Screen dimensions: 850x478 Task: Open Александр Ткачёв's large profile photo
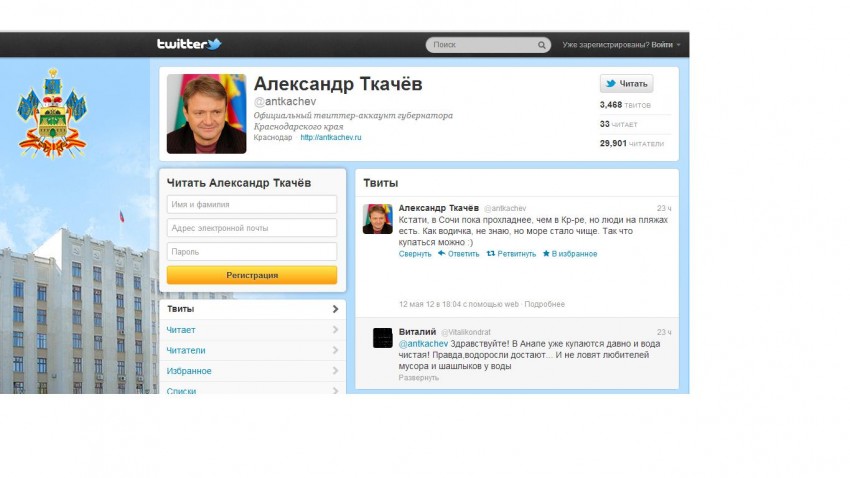click(x=207, y=114)
